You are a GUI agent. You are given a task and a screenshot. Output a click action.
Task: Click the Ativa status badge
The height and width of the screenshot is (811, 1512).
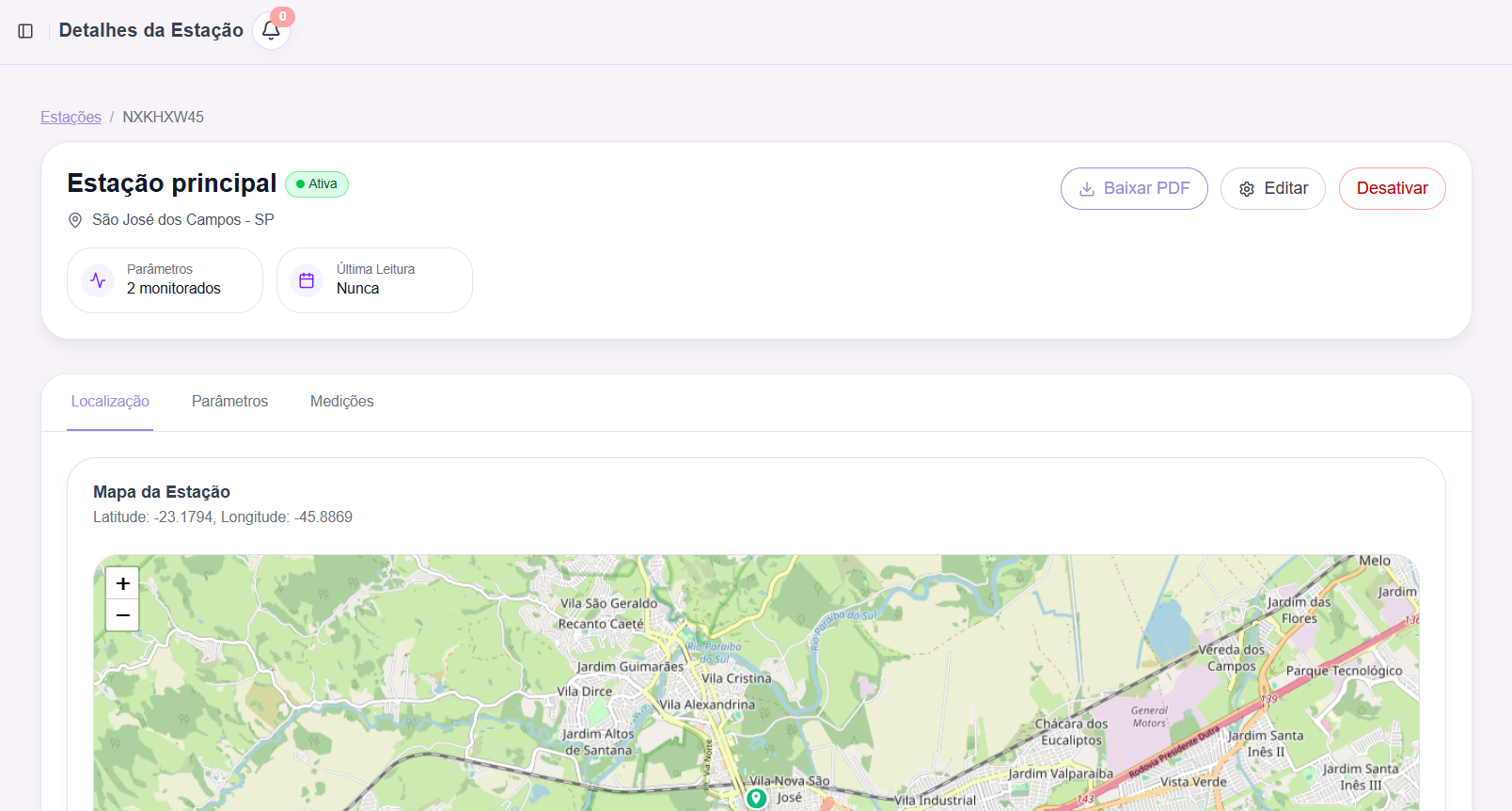point(317,184)
